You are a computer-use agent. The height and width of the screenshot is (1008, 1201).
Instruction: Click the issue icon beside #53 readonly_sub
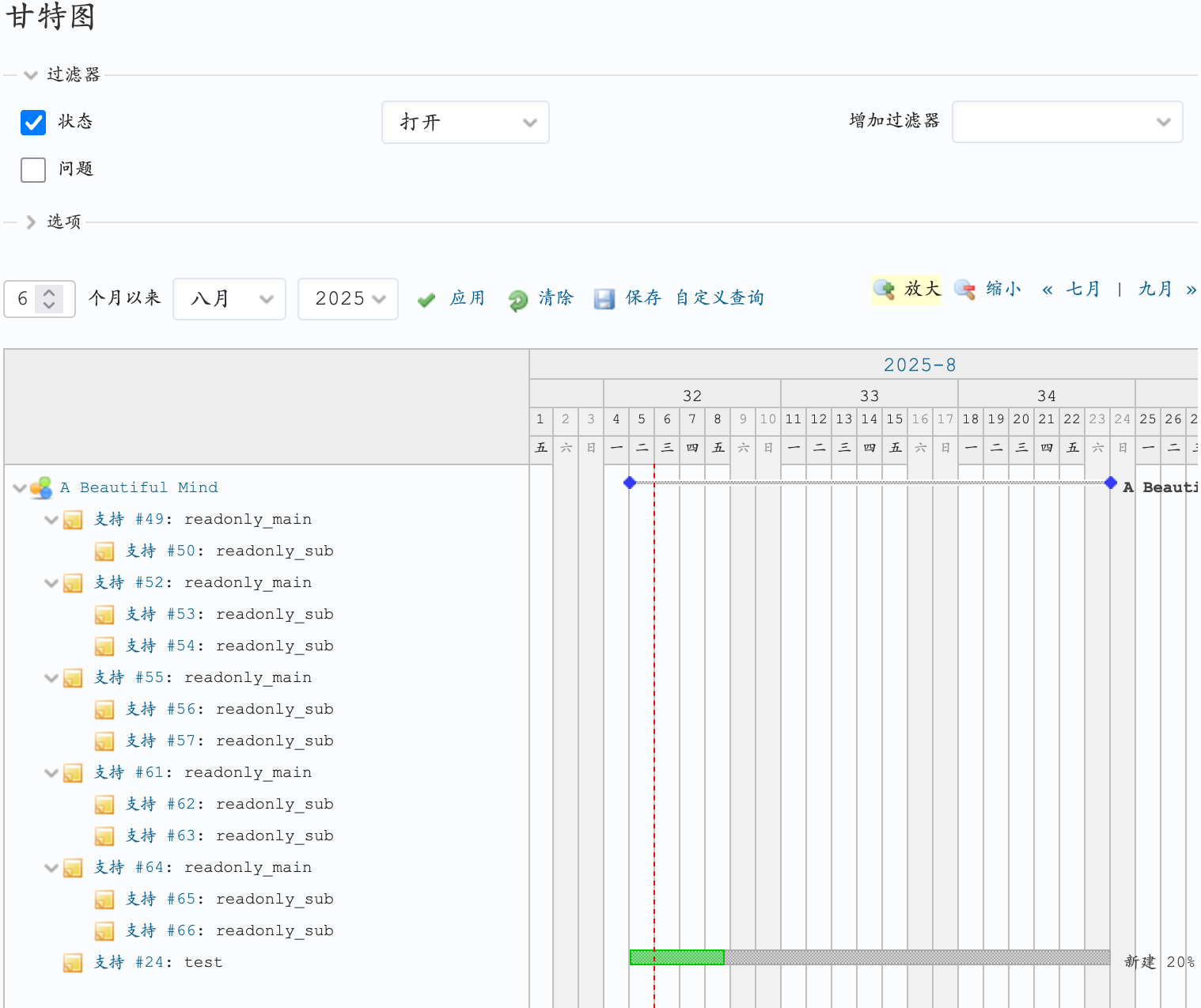coord(104,615)
